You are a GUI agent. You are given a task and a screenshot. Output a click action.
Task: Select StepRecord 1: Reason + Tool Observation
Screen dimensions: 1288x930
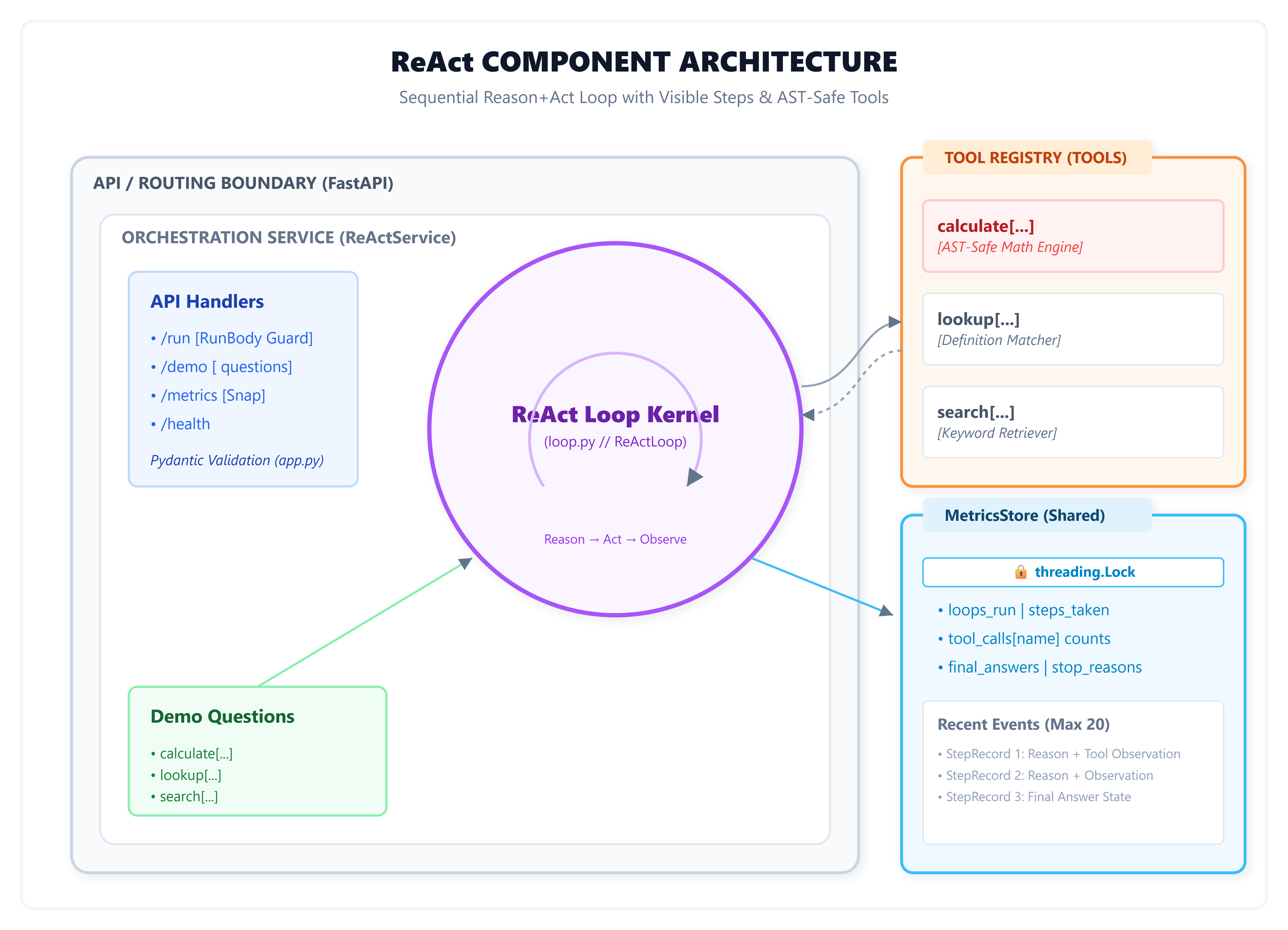coord(1059,754)
